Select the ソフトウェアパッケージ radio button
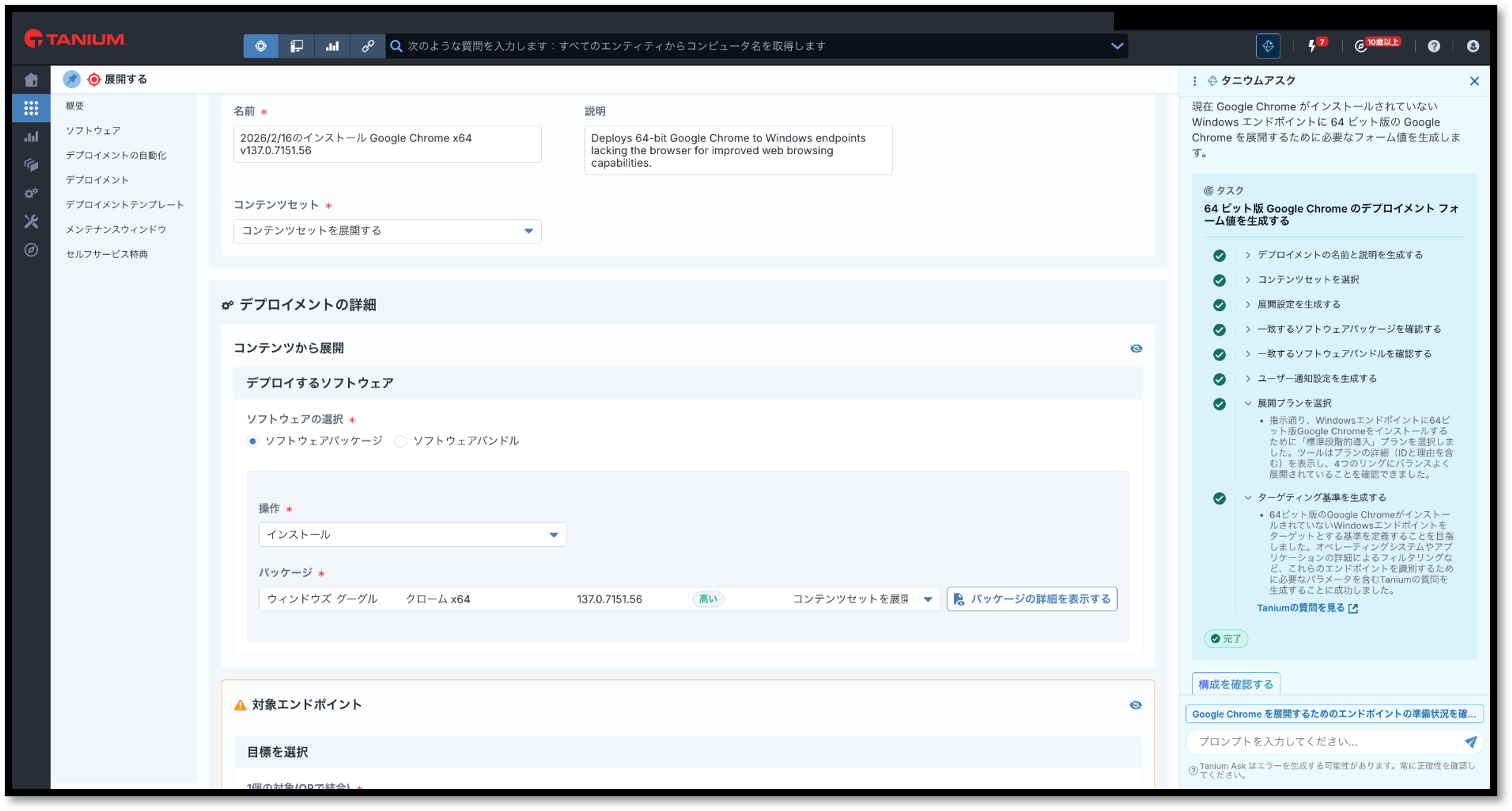Screen dimensions: 1512x811 click(x=252, y=441)
